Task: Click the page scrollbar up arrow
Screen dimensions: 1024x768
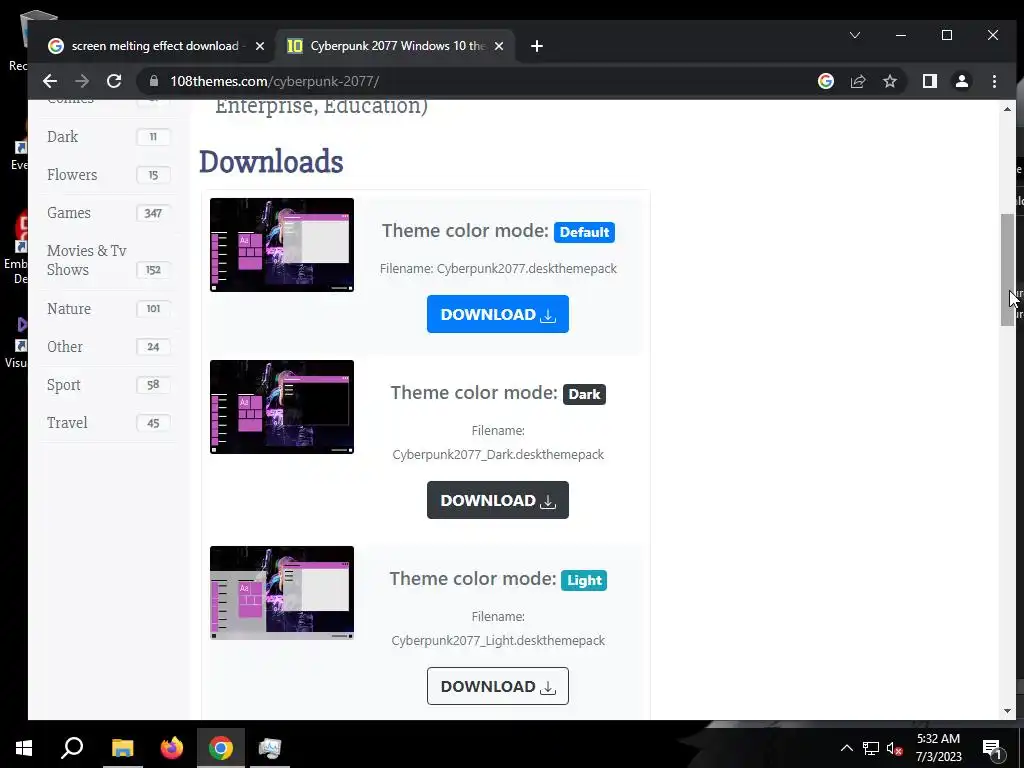Action: (x=1007, y=109)
